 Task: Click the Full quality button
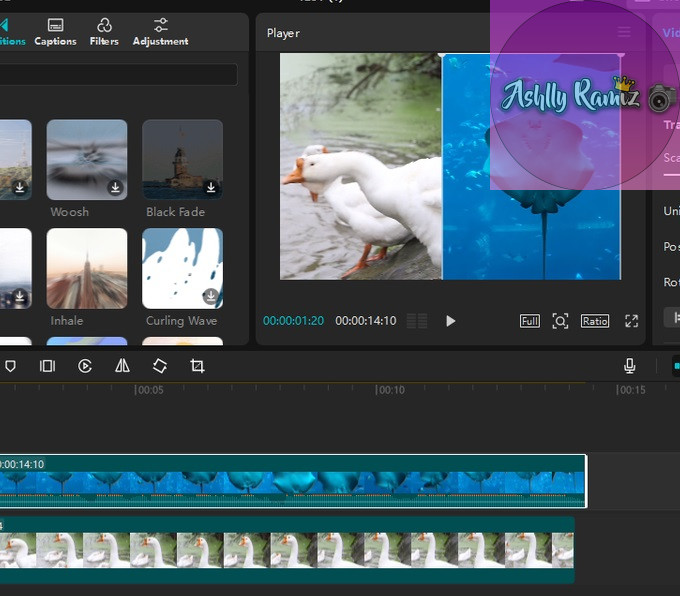point(530,321)
